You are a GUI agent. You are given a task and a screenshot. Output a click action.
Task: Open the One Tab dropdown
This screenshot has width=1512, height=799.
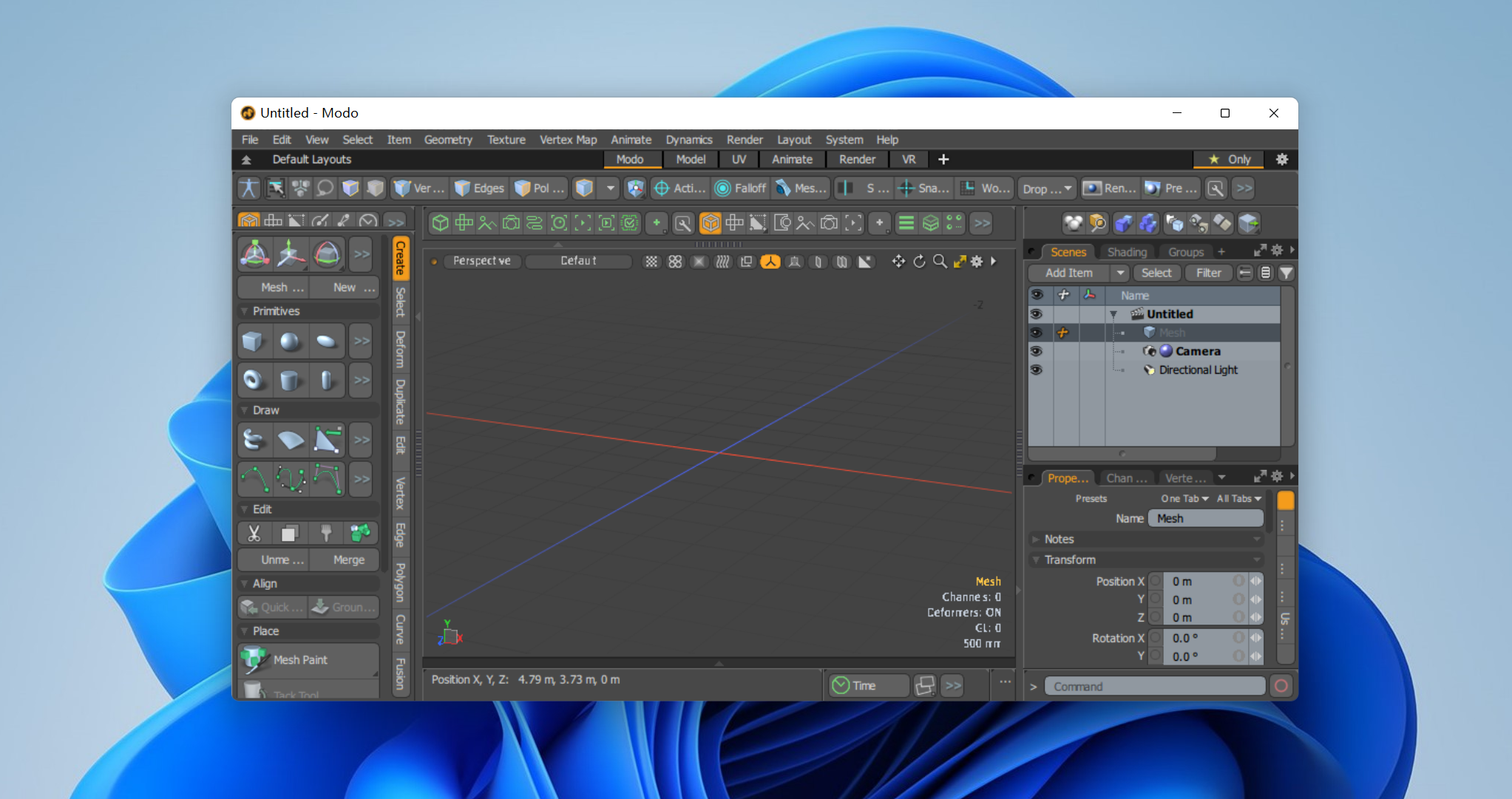(1184, 498)
